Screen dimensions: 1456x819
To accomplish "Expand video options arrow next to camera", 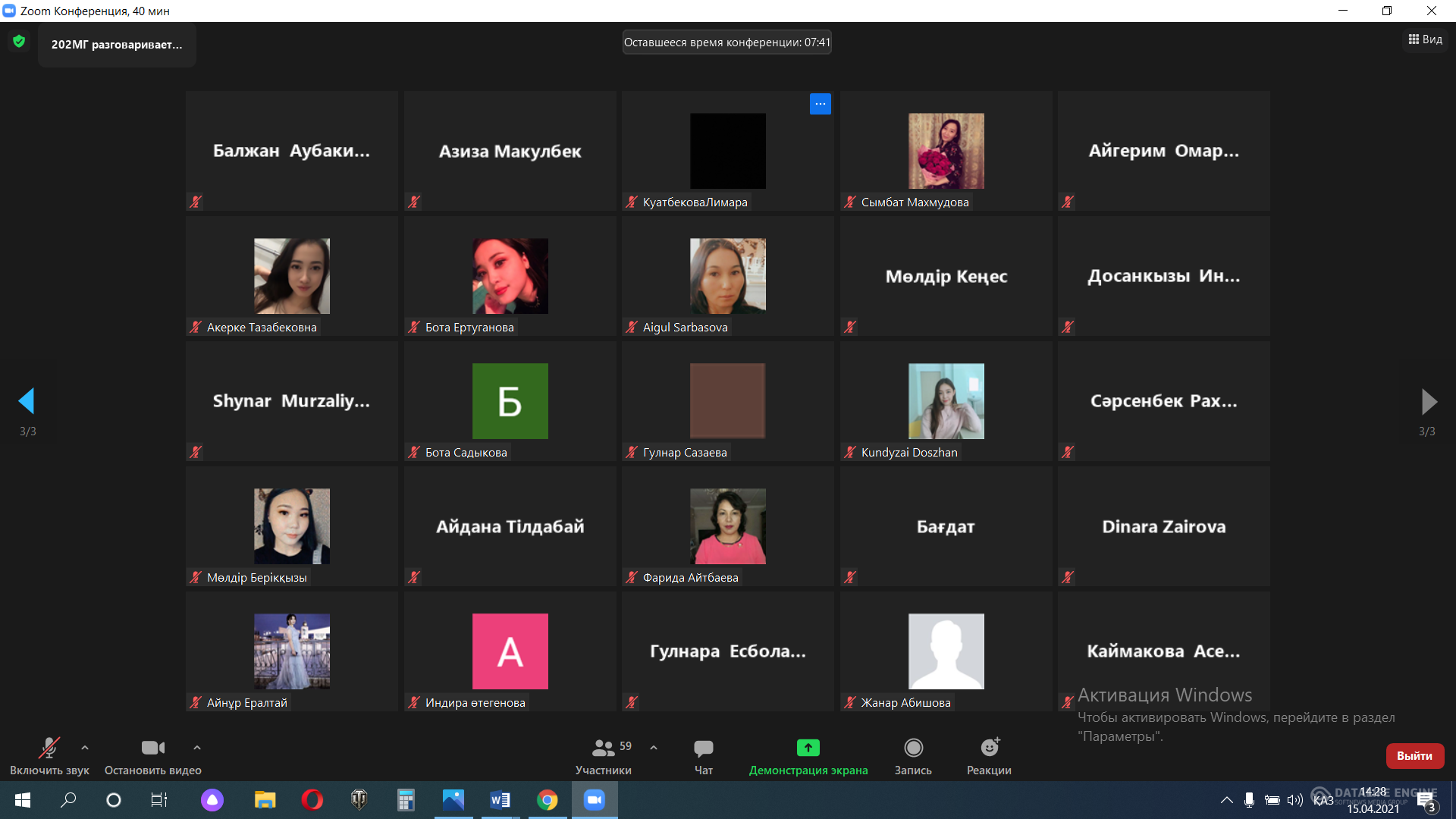I will (197, 748).
